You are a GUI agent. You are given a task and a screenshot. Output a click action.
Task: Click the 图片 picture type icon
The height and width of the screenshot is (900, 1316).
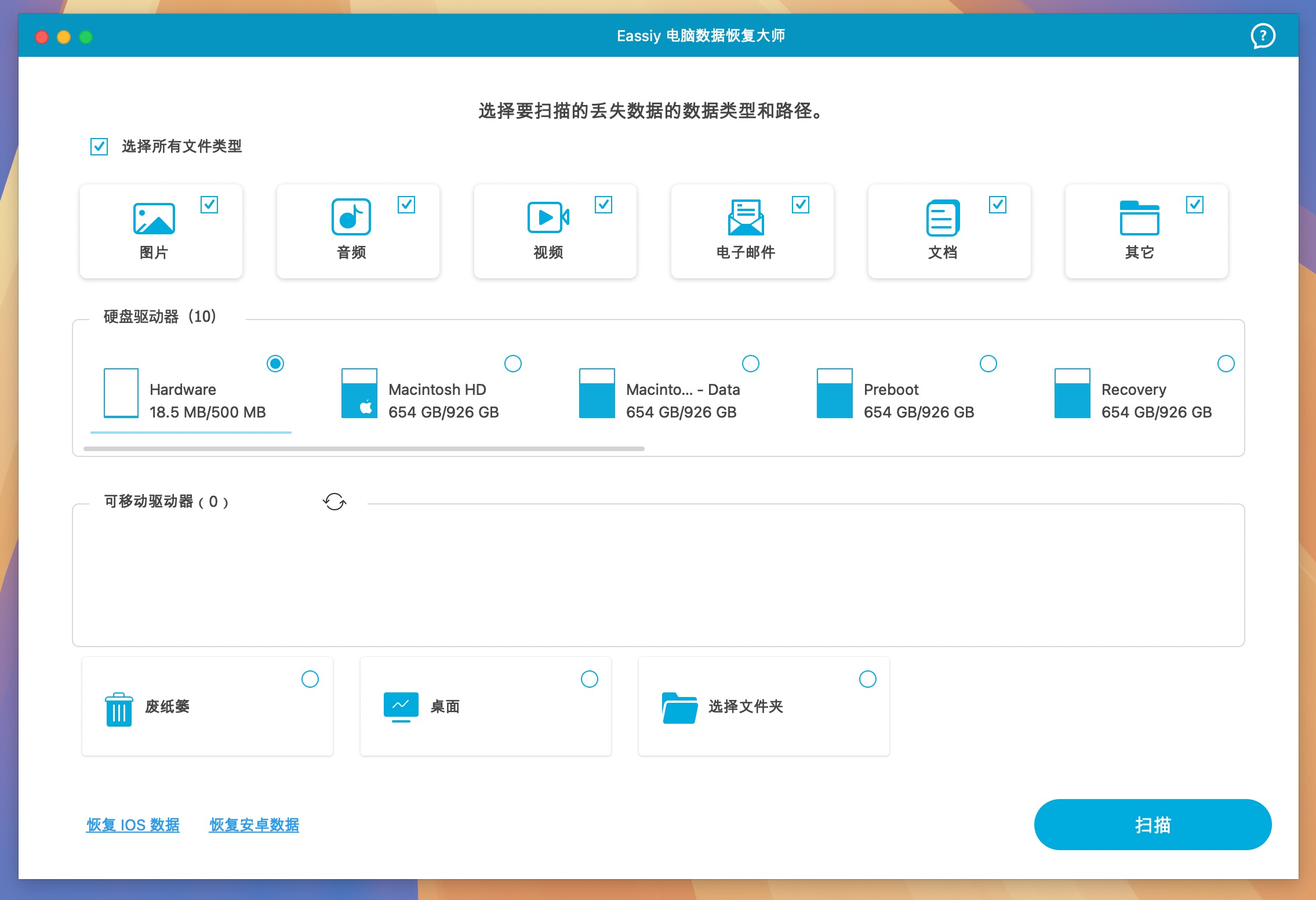click(154, 219)
